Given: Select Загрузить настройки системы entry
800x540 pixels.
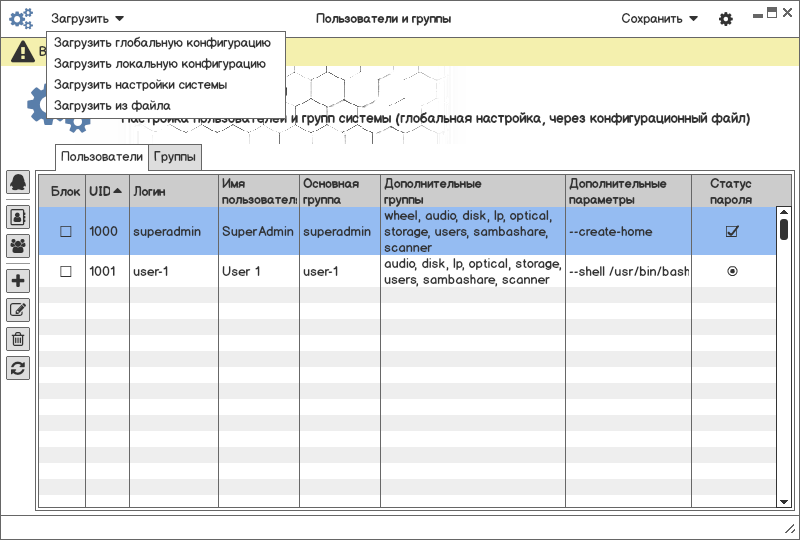Looking at the screenshot, I should [x=140, y=85].
